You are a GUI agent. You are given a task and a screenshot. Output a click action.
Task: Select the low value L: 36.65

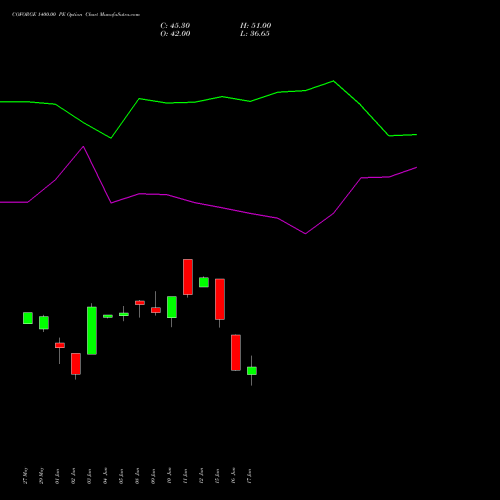click(255, 34)
